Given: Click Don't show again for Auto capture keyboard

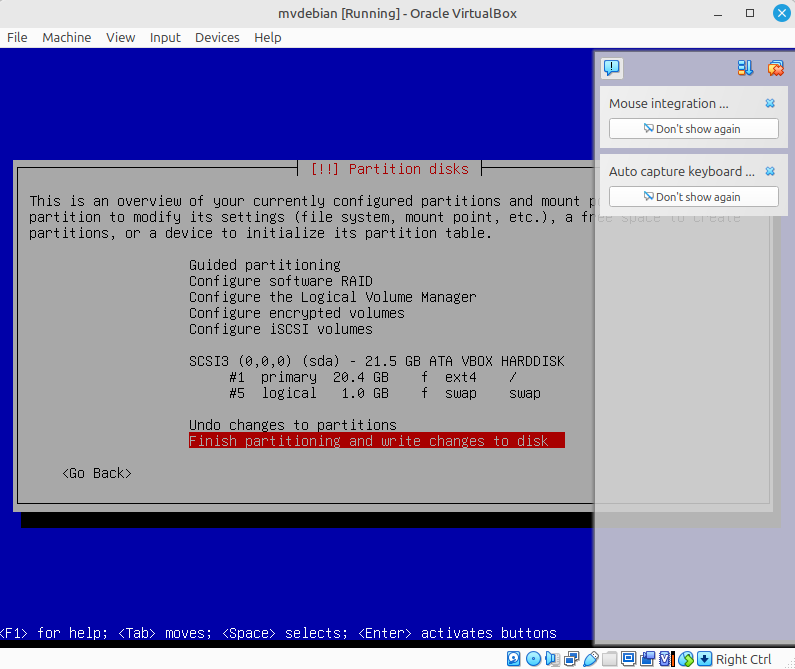Looking at the screenshot, I should tap(693, 197).
